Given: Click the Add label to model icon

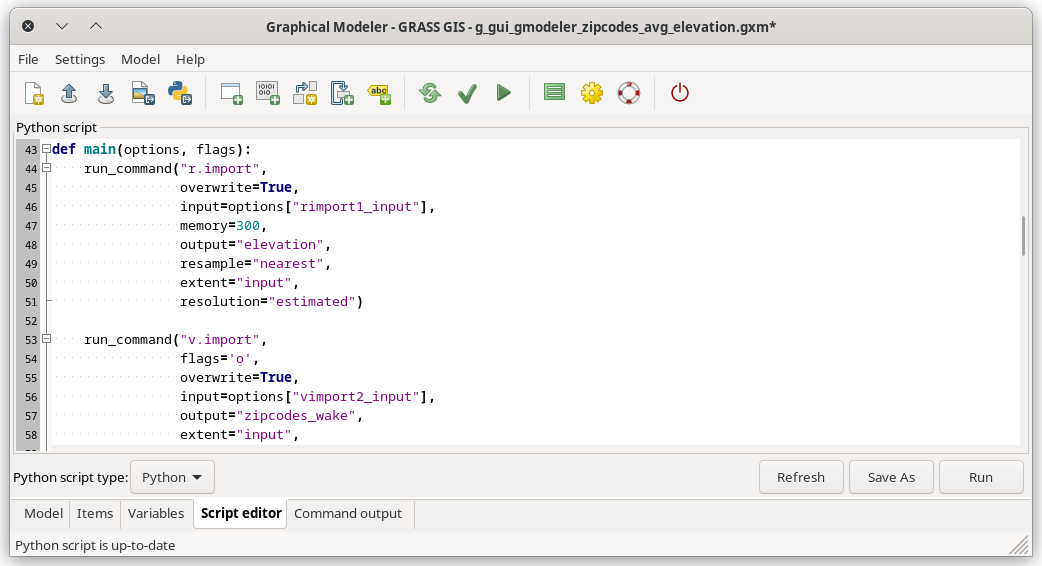Looking at the screenshot, I should pos(379,94).
